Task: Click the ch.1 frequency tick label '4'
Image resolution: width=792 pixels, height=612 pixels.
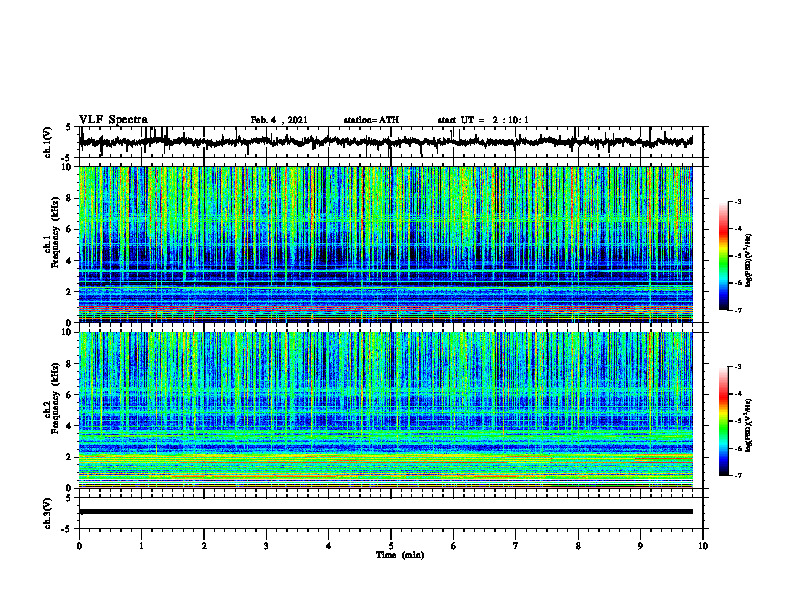Action: pyautogui.click(x=70, y=261)
